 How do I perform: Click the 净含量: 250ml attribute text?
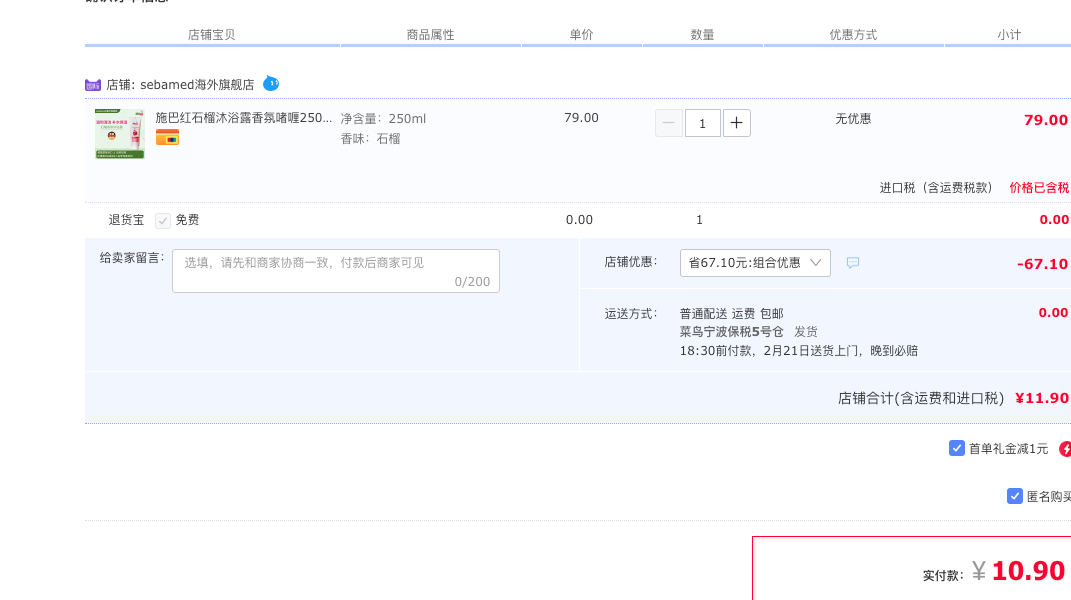click(383, 119)
